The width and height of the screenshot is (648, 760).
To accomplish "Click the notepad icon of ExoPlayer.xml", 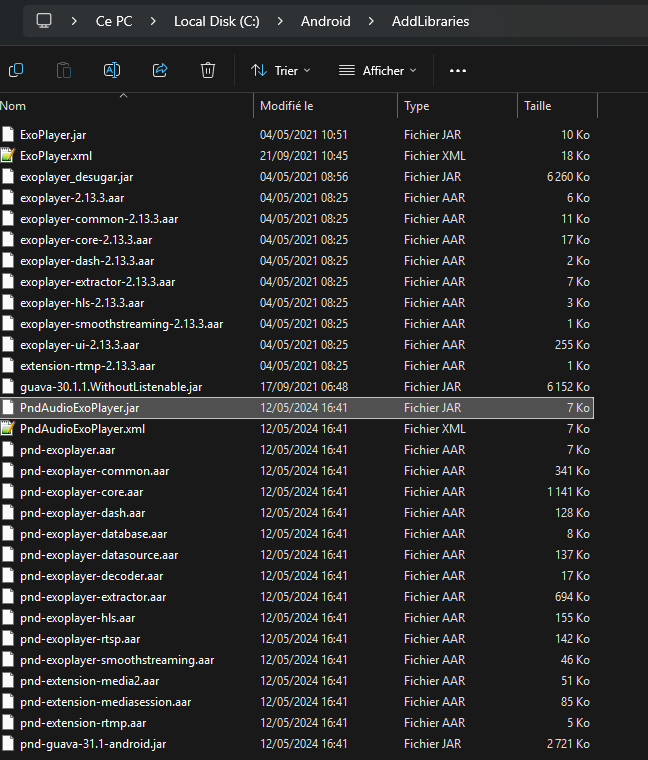I will pos(8,156).
